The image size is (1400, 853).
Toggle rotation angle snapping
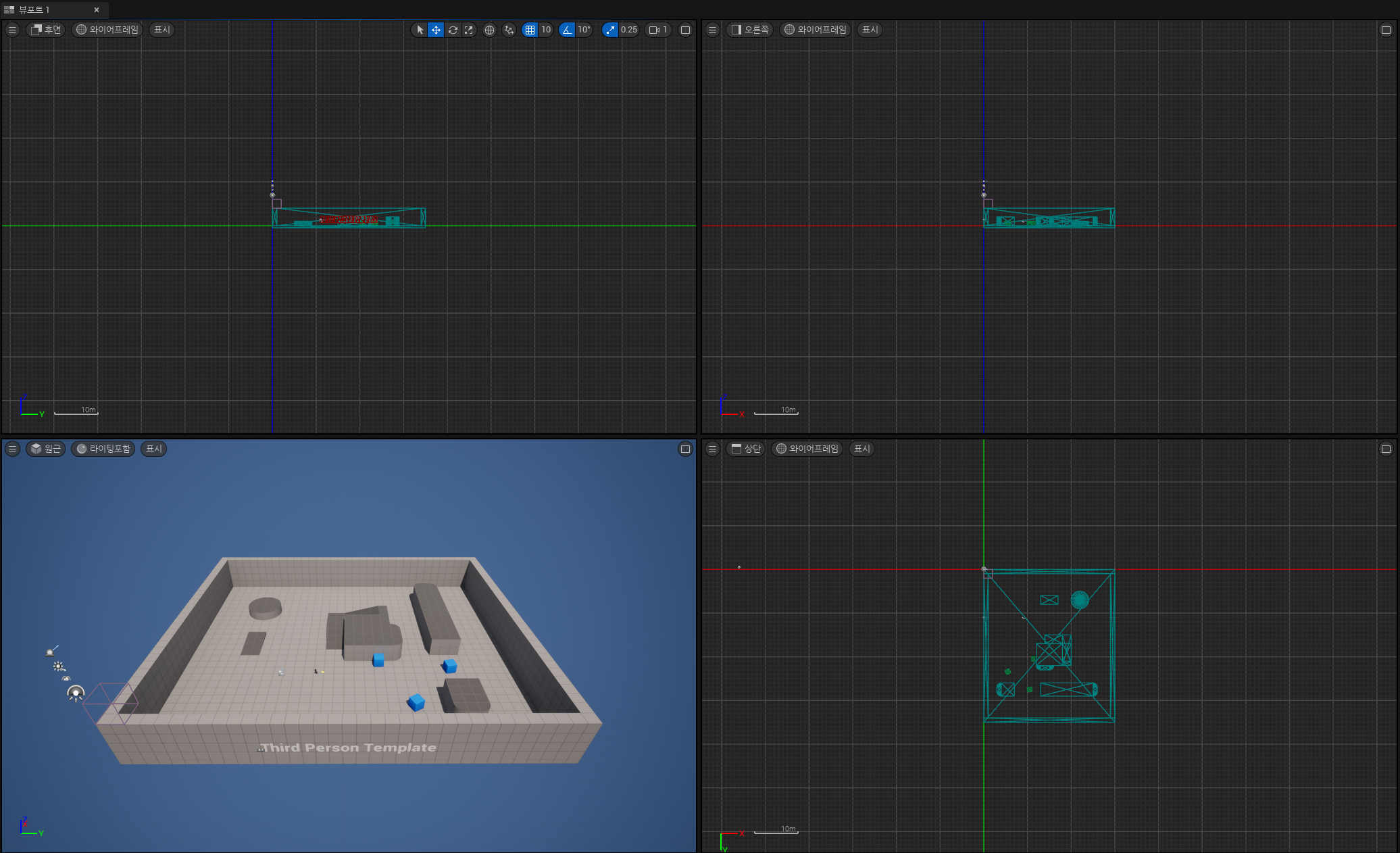pos(567,30)
